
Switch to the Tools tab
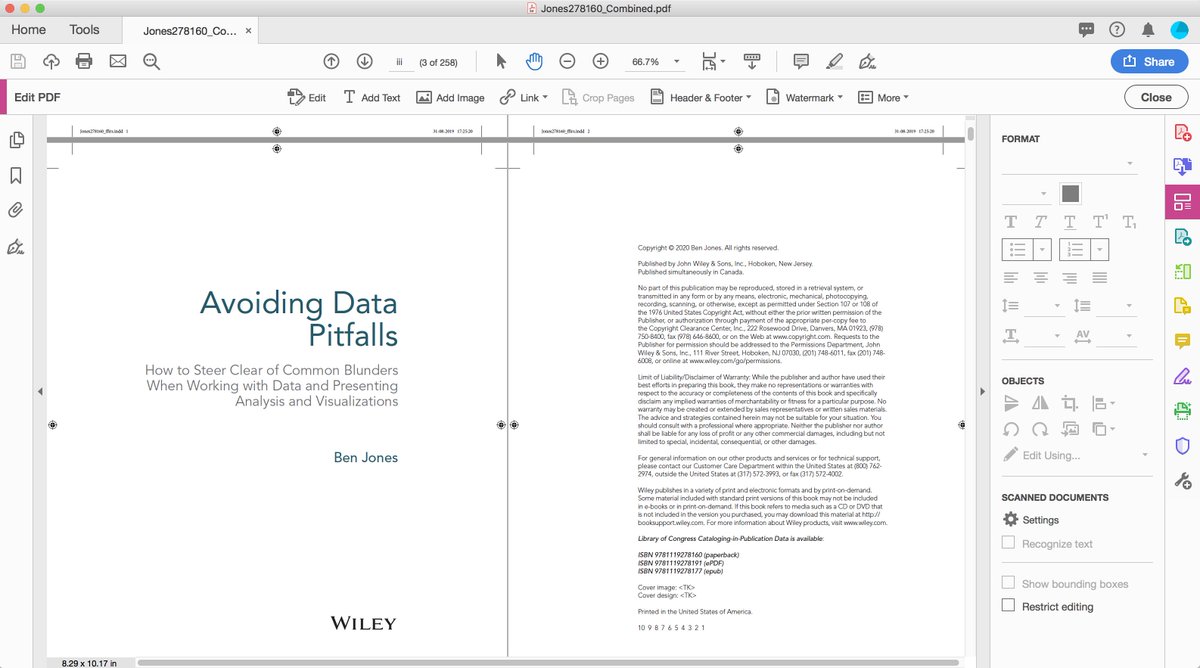(x=84, y=30)
